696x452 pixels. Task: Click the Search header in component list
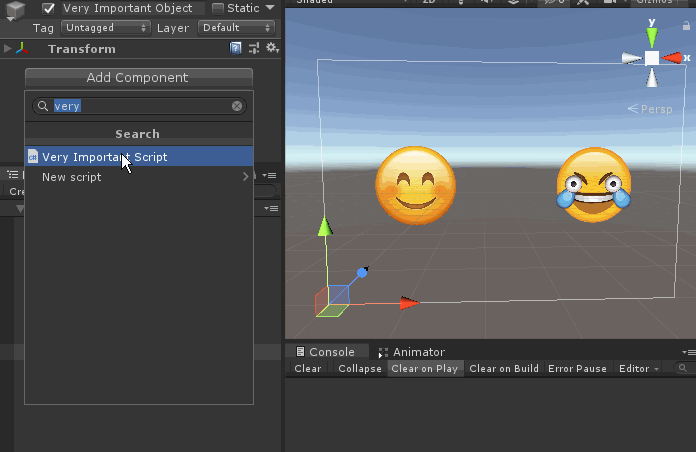coord(137,134)
